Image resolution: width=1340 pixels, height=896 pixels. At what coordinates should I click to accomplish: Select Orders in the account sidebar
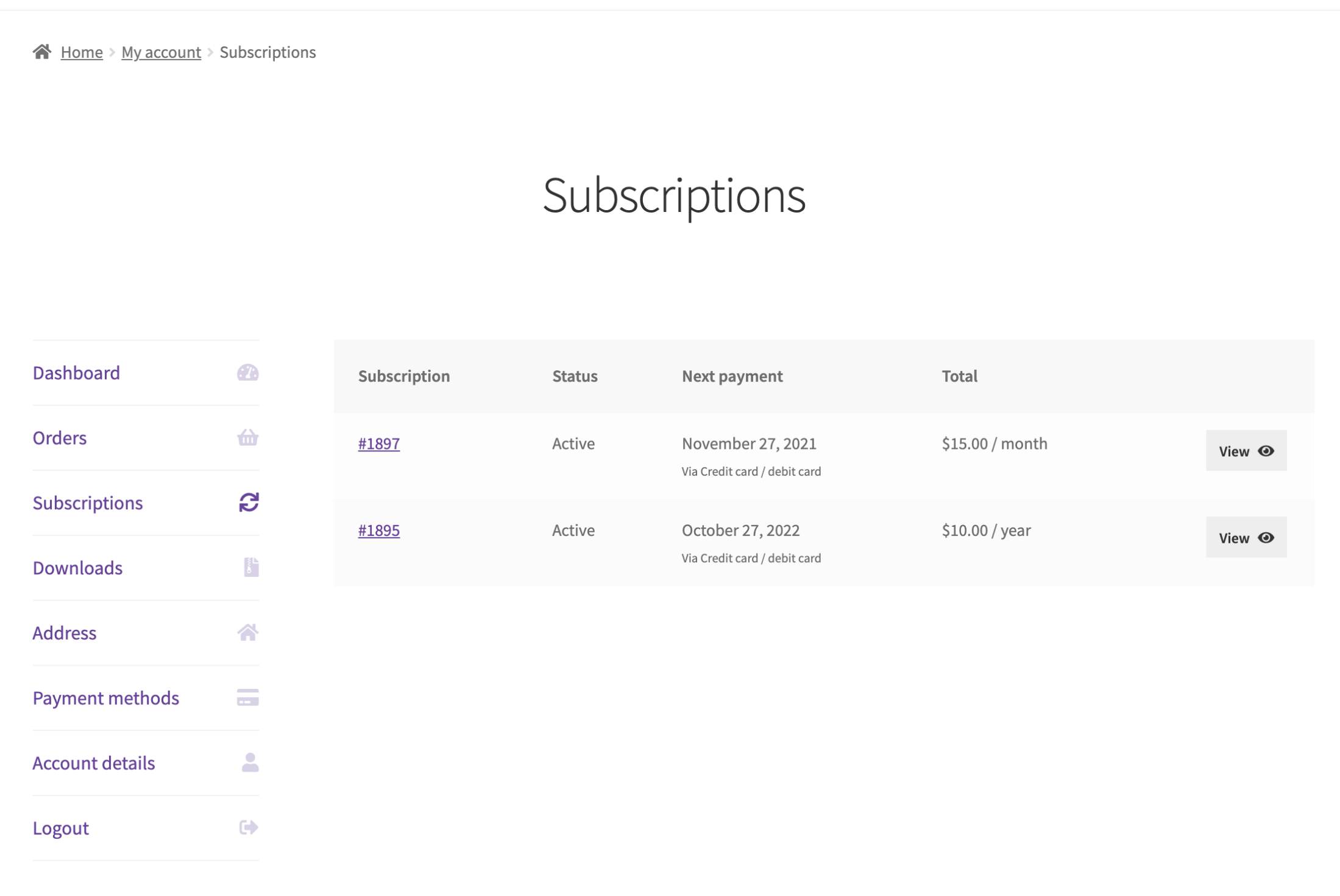[x=59, y=437]
